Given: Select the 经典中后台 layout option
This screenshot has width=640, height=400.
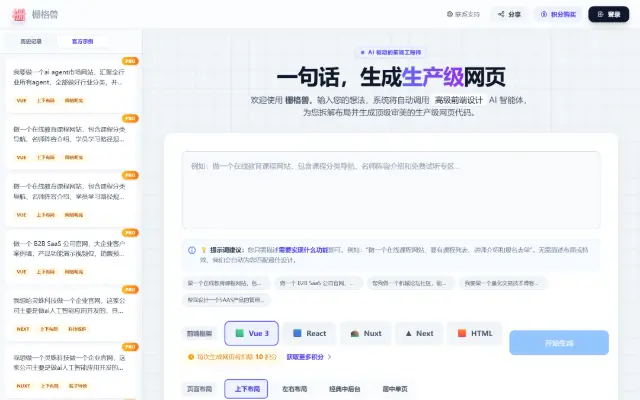Looking at the screenshot, I should (344, 389).
